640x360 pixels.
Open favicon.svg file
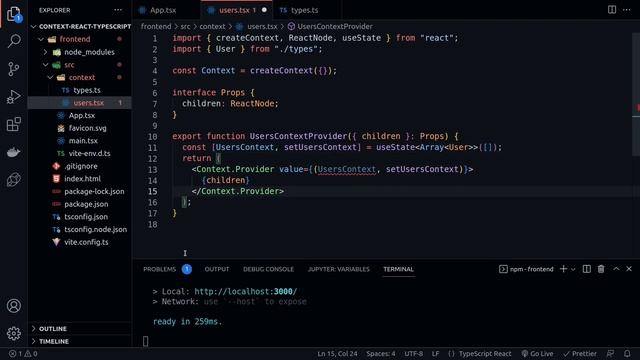coord(80,128)
